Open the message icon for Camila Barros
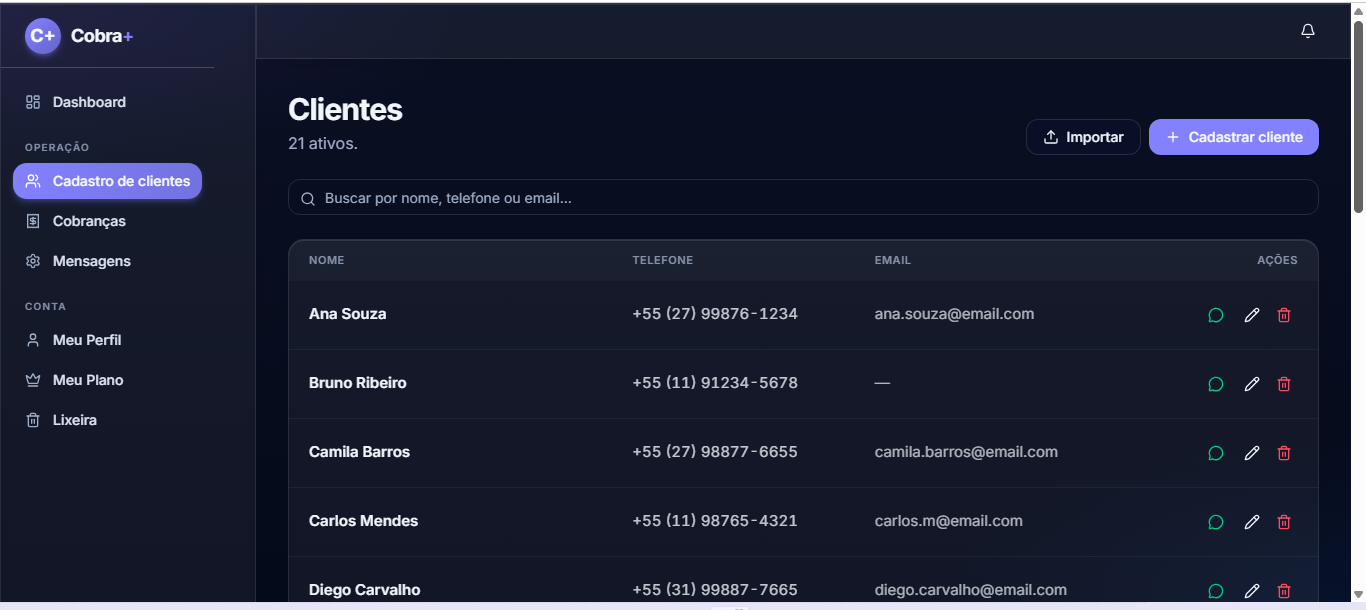This screenshot has height=610, width=1366. click(1216, 453)
